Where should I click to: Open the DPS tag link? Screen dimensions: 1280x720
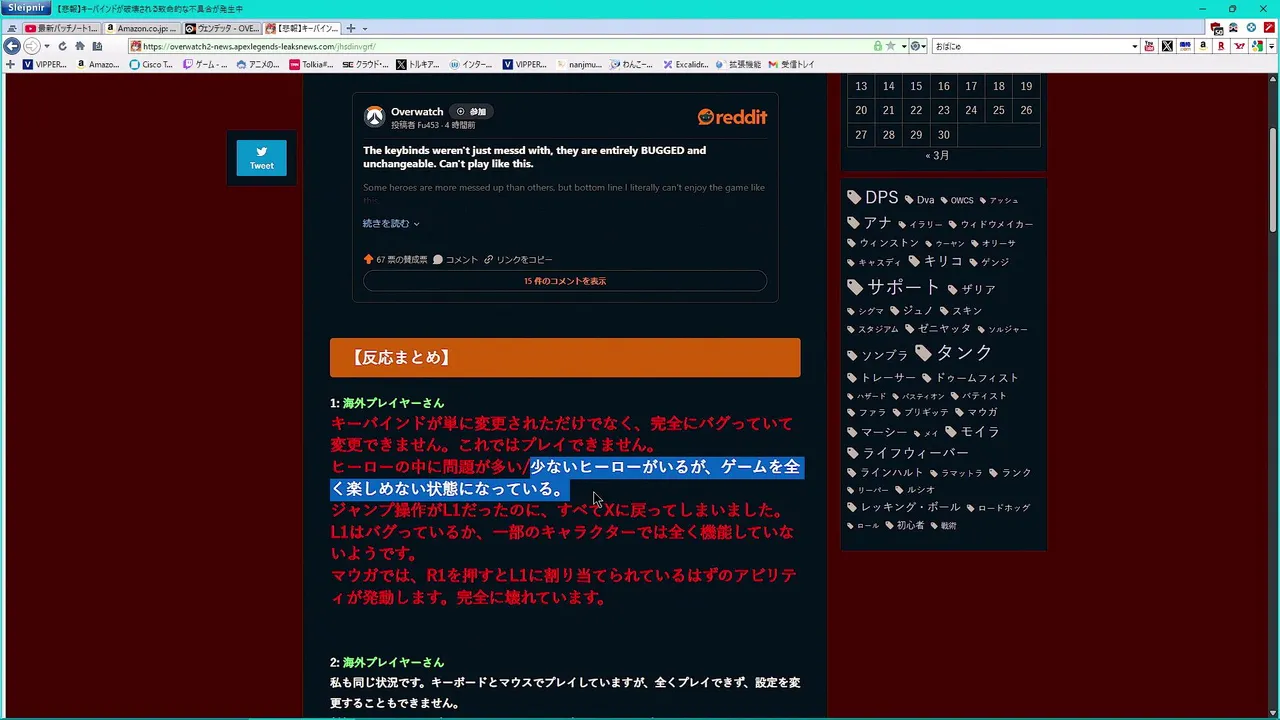point(873,198)
